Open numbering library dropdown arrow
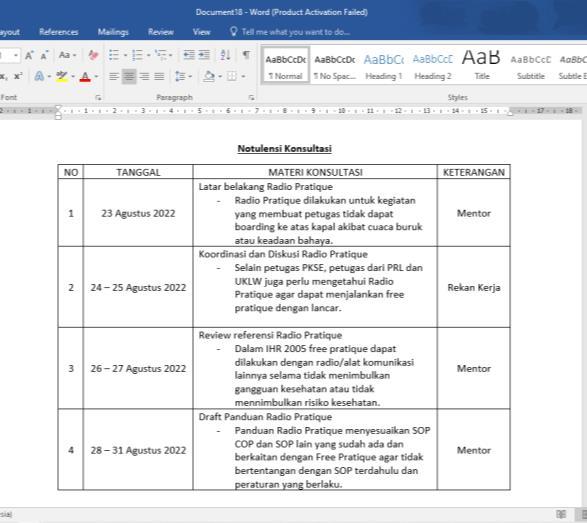This screenshot has width=587, height=523. 149,56
